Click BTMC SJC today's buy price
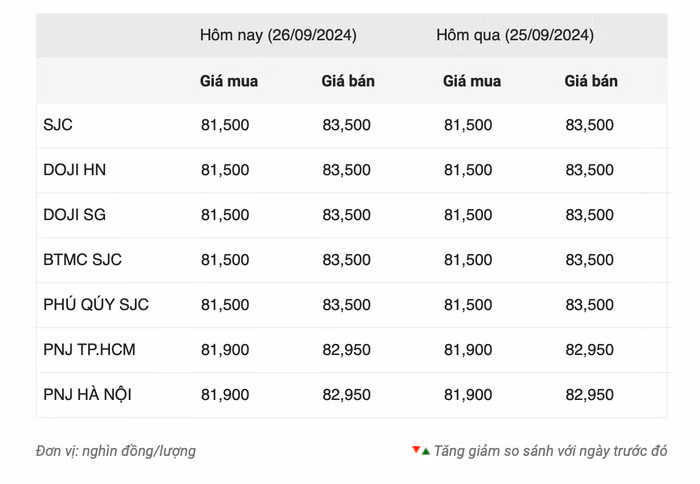Image resolution: width=700 pixels, height=484 pixels. pos(225,260)
